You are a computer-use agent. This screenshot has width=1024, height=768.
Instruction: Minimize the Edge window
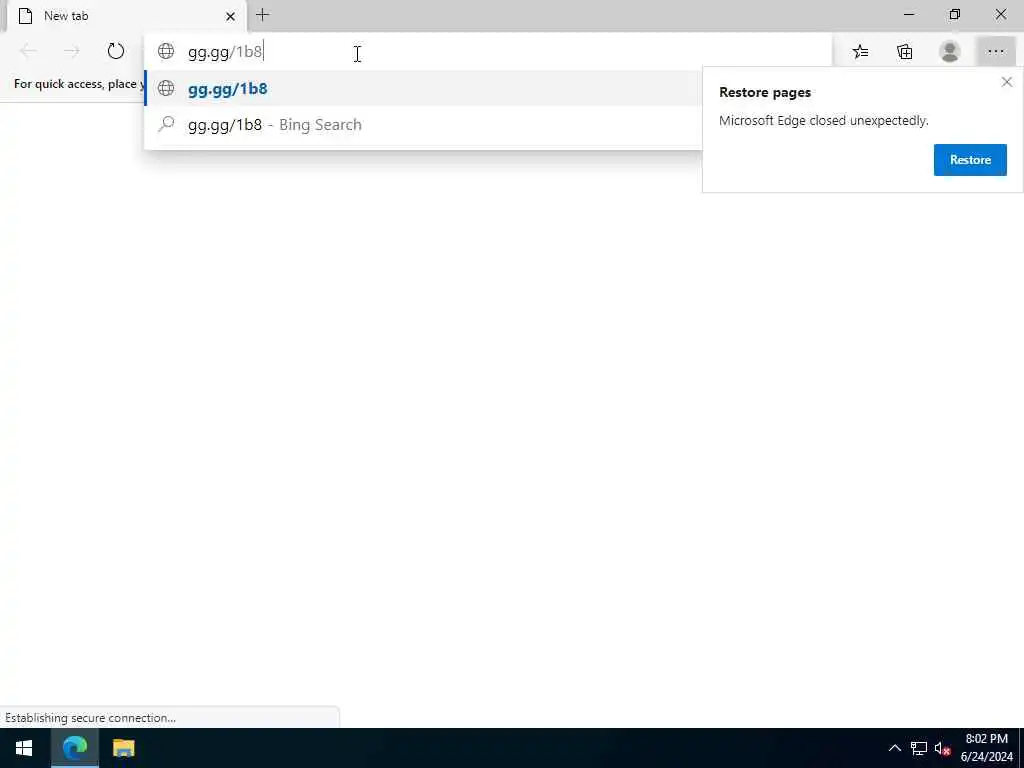coord(908,14)
